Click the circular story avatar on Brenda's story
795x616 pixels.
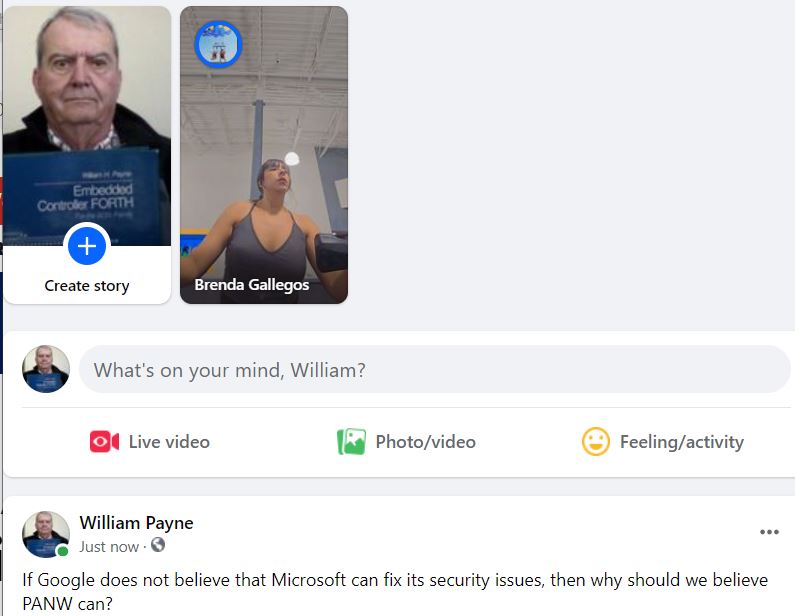[219, 45]
